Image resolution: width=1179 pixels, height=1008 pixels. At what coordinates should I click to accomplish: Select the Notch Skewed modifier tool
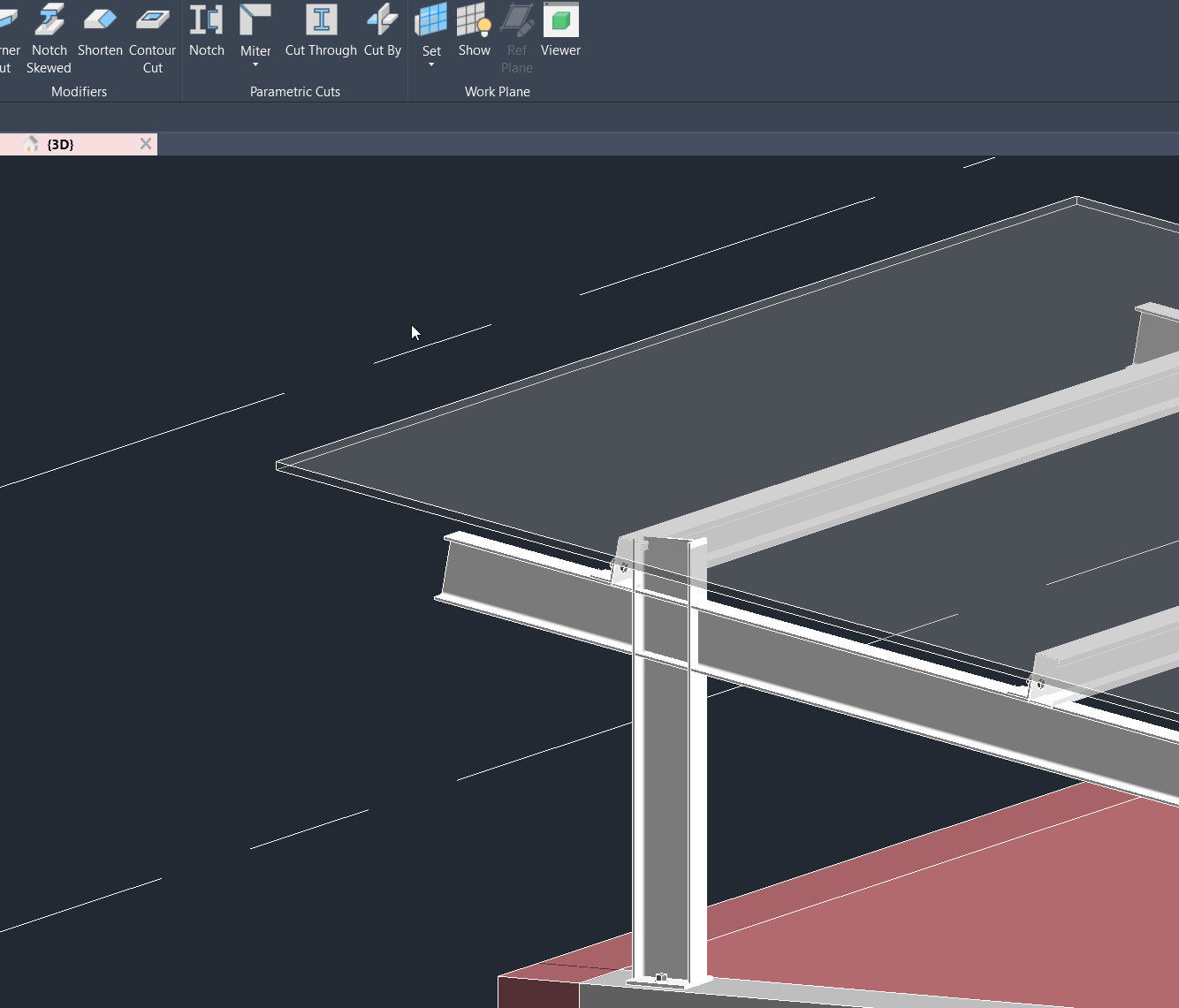tap(49, 35)
